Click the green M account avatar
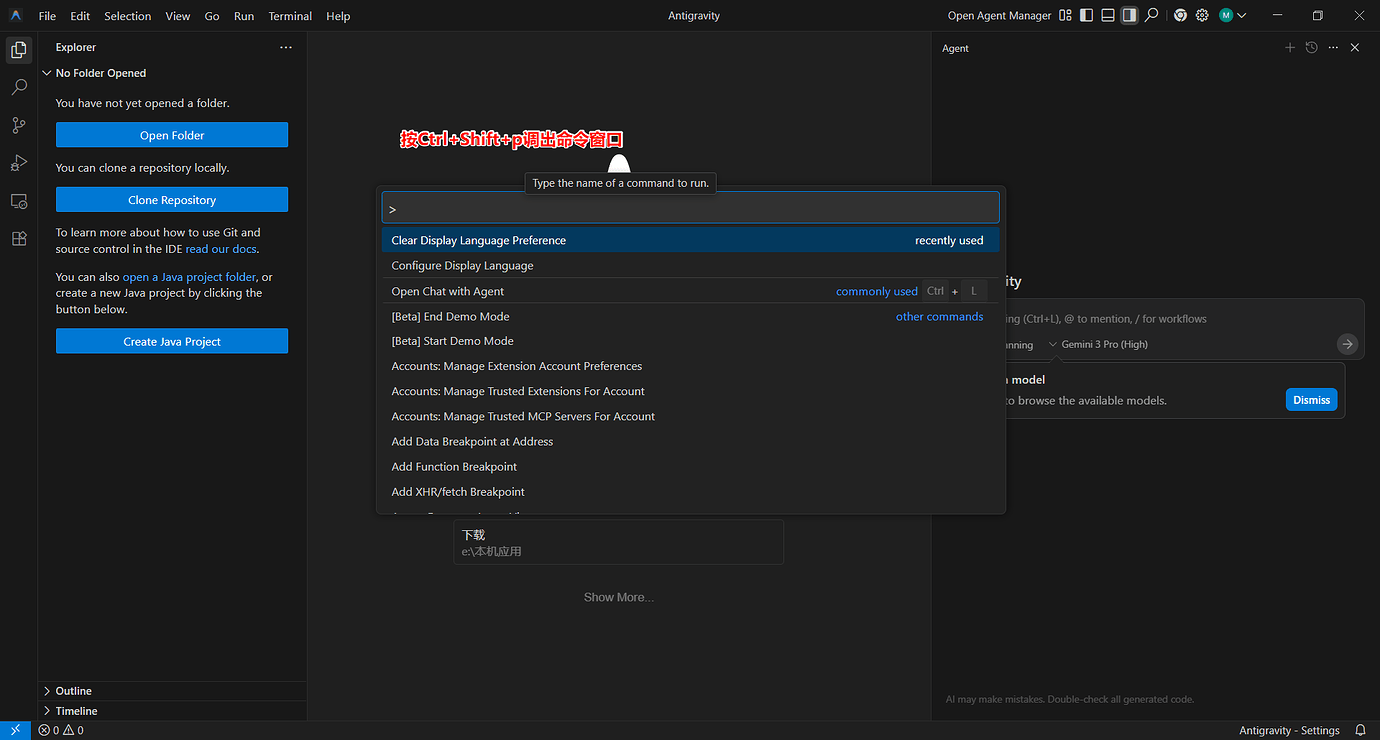Viewport: 1380px width, 740px height. point(1226,16)
